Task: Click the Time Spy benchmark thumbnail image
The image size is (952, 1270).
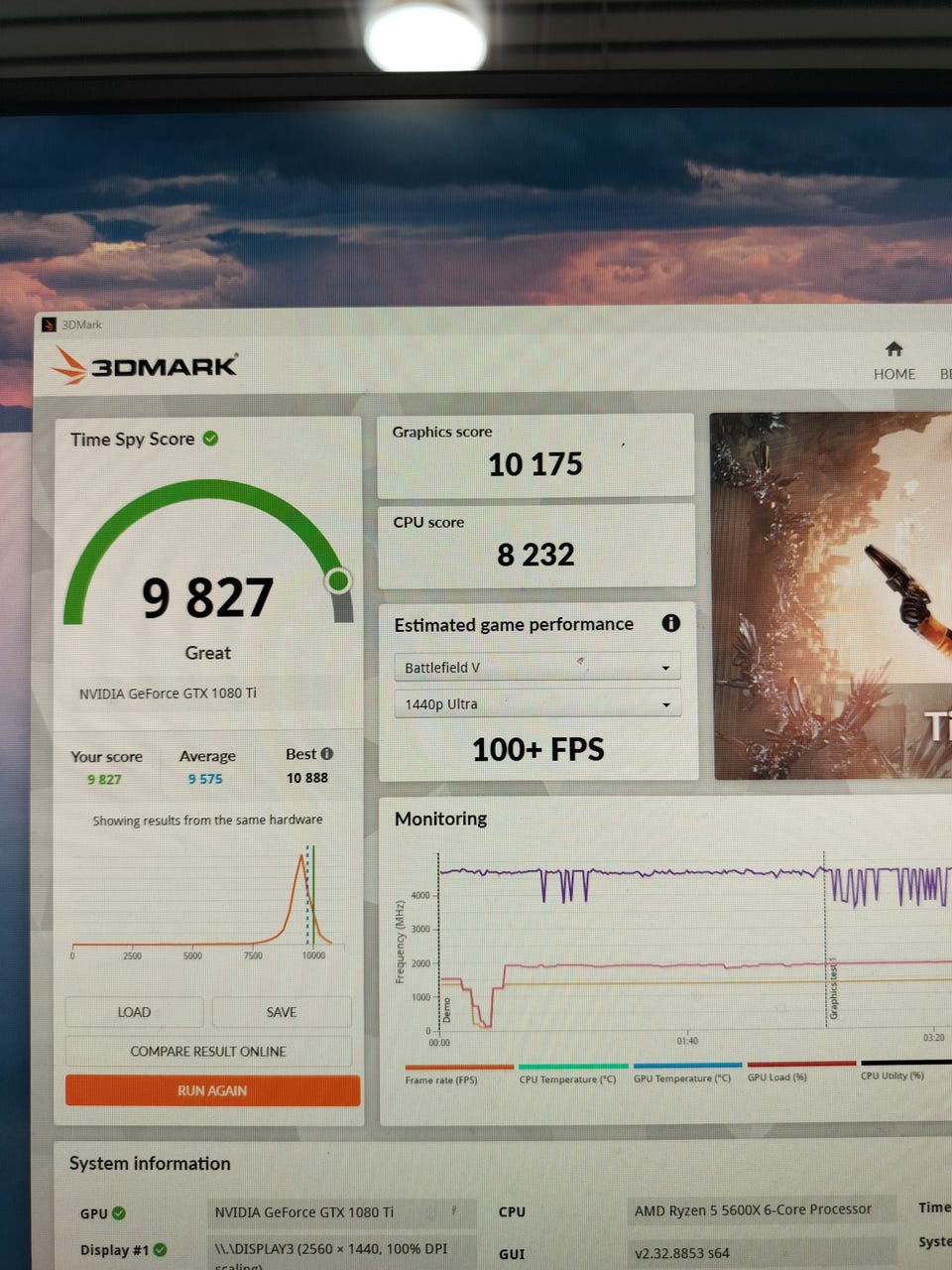Action: (831, 595)
